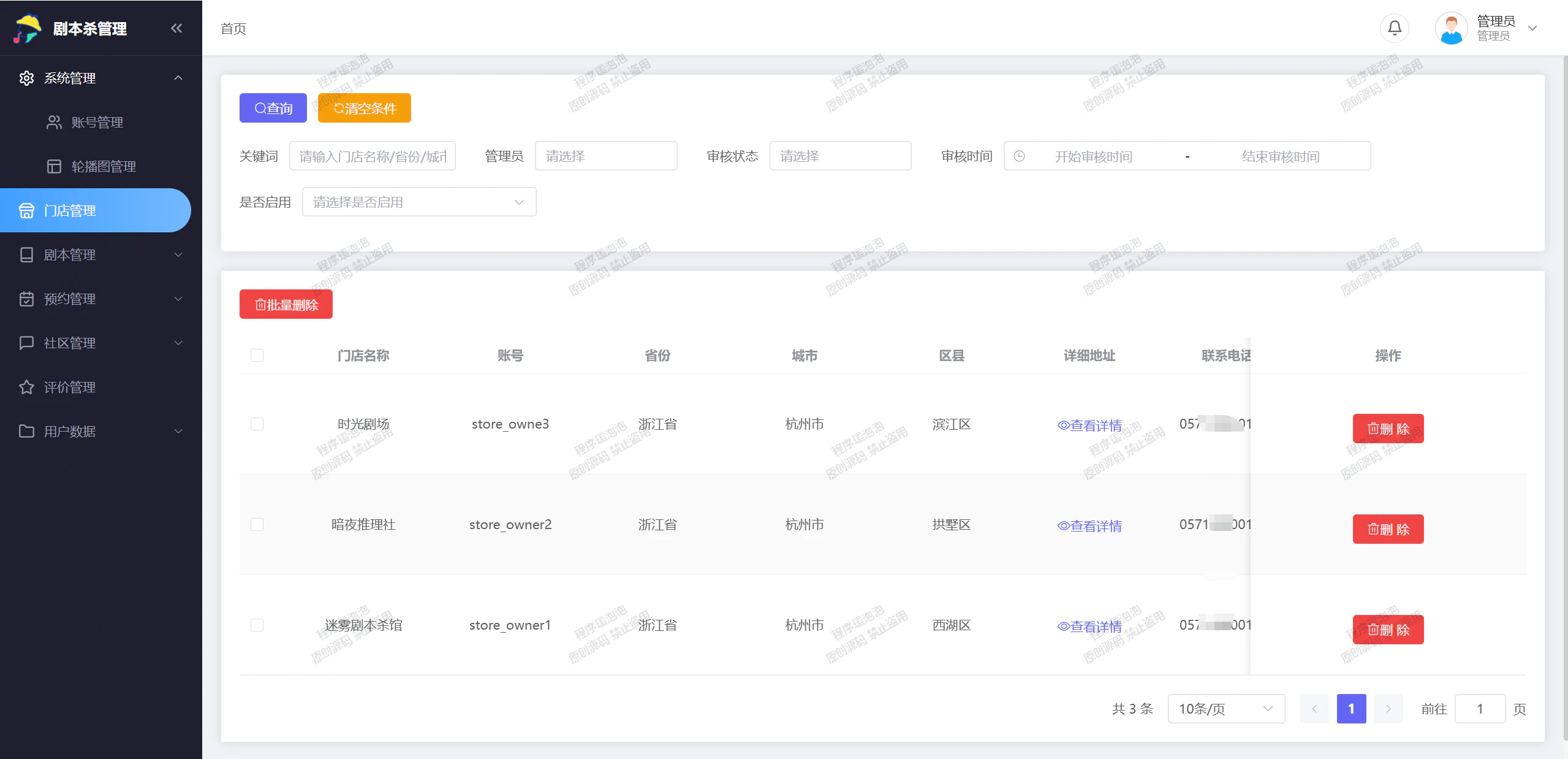1568x759 pixels.
Task: Open 评价管理 menu item
Action: pos(101,387)
